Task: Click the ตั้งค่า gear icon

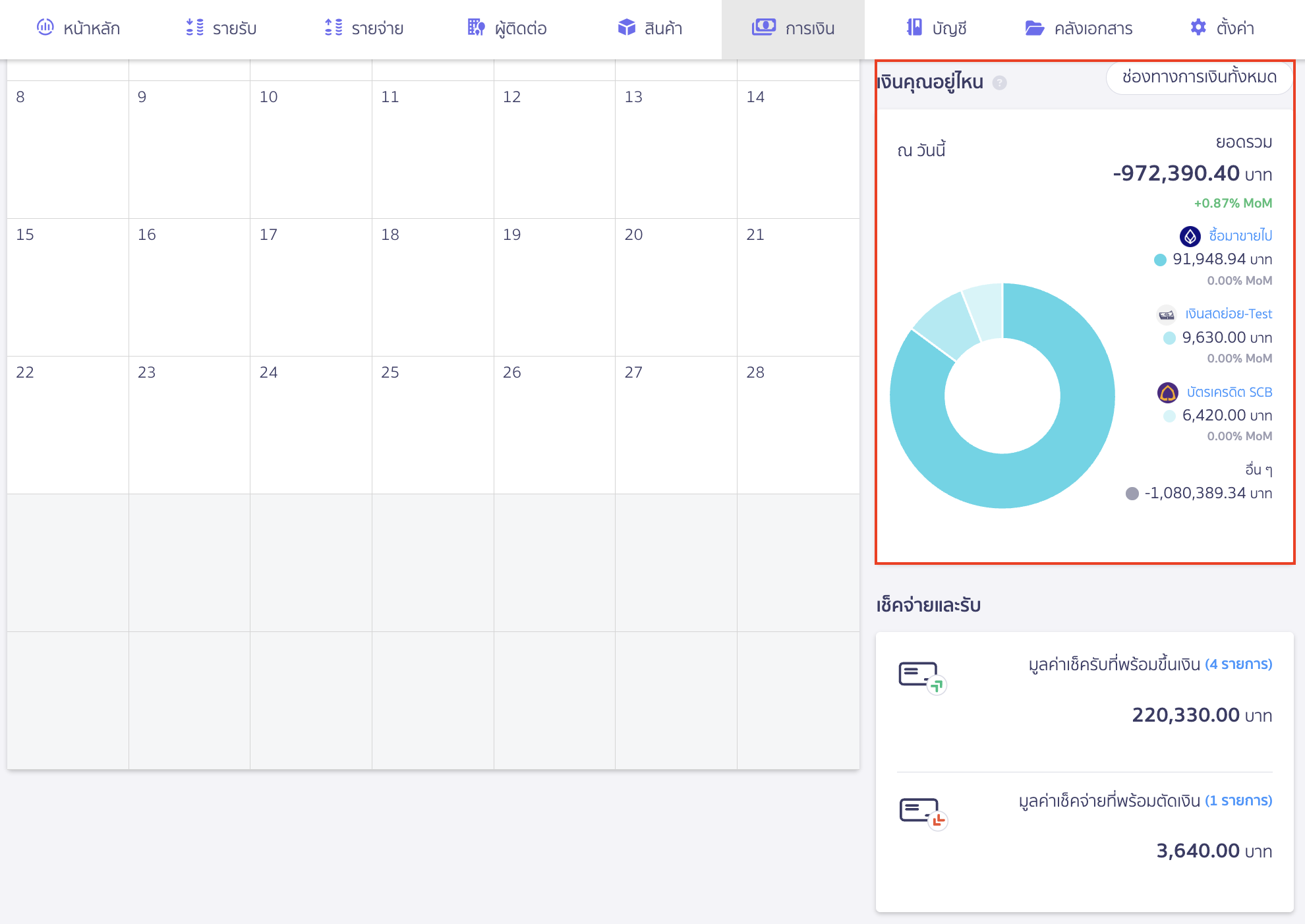Action: tap(1198, 28)
